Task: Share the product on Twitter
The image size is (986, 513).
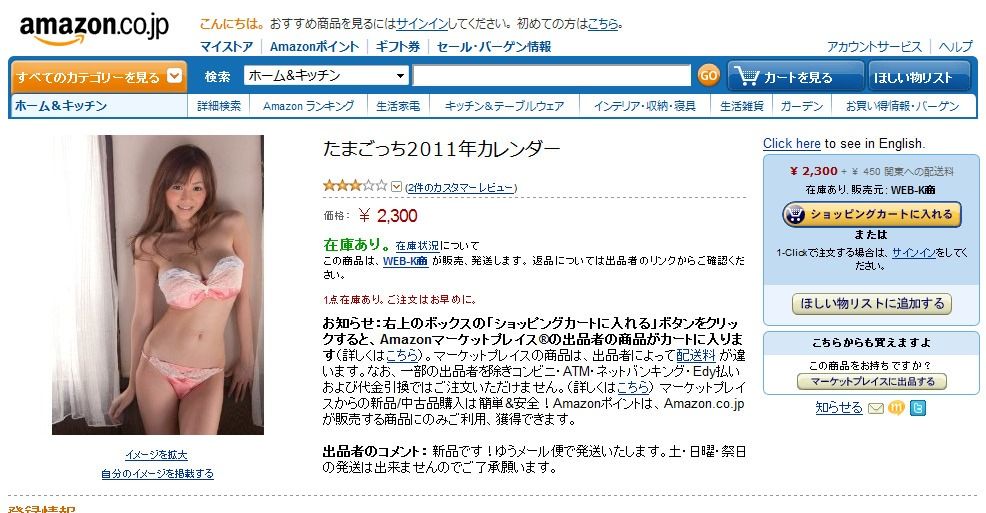Action: tap(917, 408)
